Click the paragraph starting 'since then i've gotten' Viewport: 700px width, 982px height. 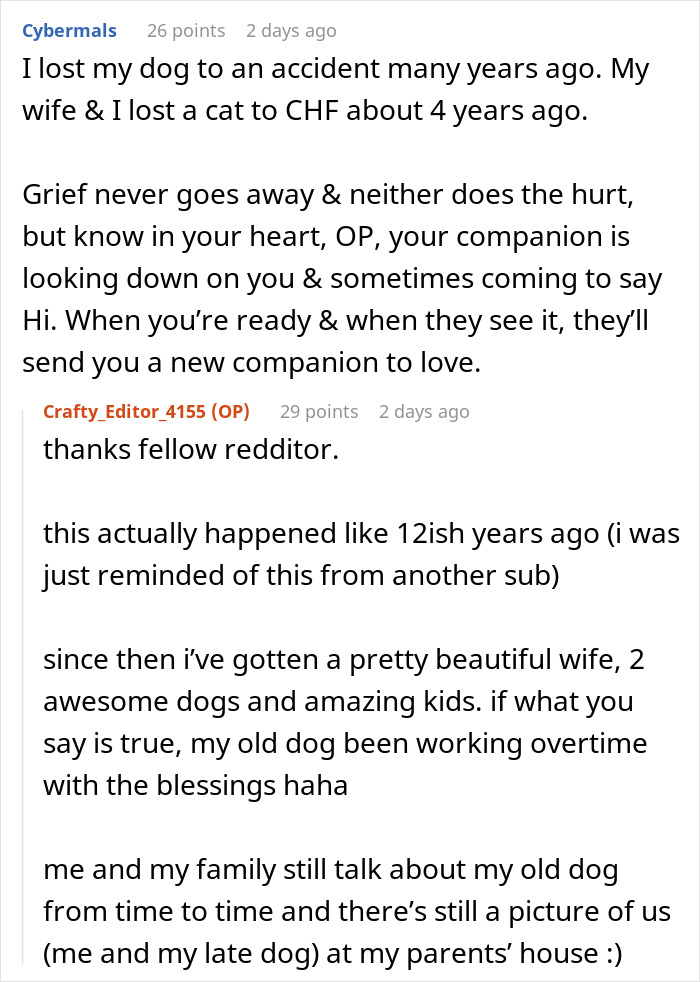tap(345, 722)
